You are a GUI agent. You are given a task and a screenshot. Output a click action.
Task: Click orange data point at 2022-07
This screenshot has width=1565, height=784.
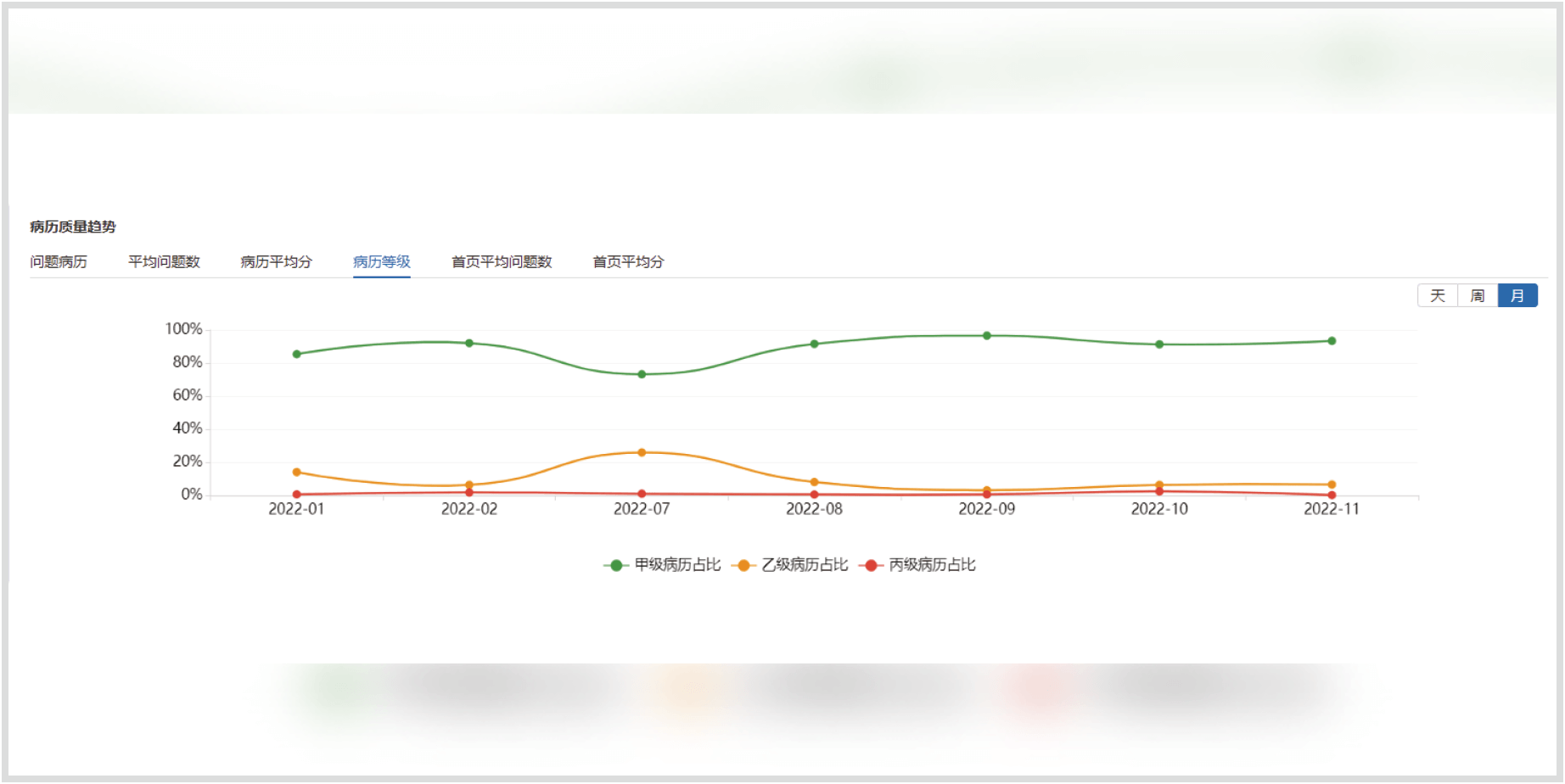click(642, 452)
